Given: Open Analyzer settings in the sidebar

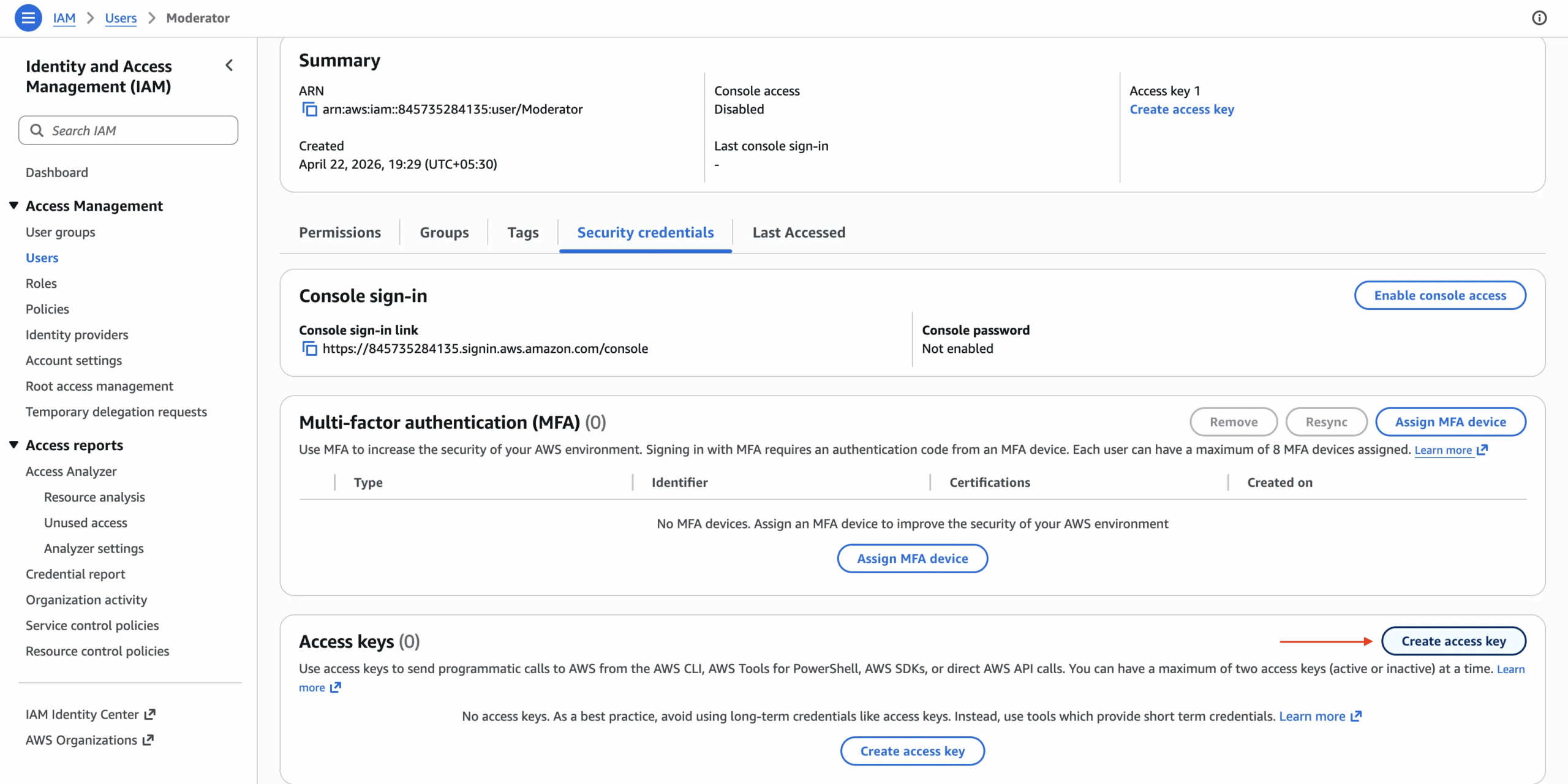Looking at the screenshot, I should 94,549.
